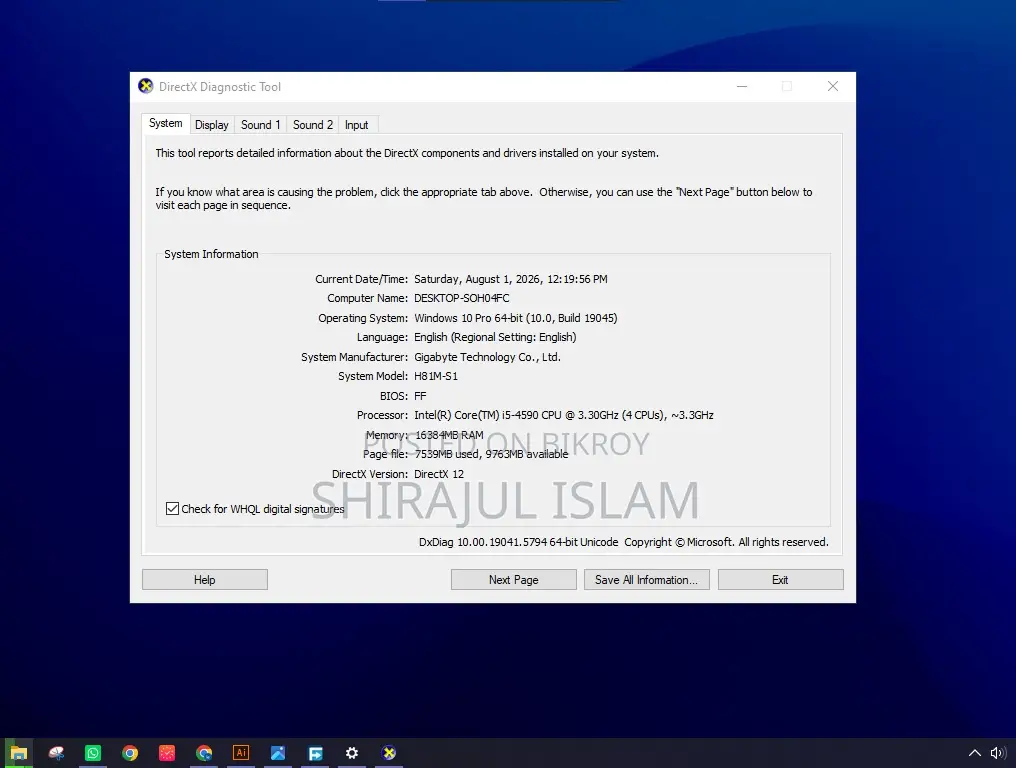Open the second Chrome profile icon
This screenshot has height=768, width=1016.
click(204, 753)
